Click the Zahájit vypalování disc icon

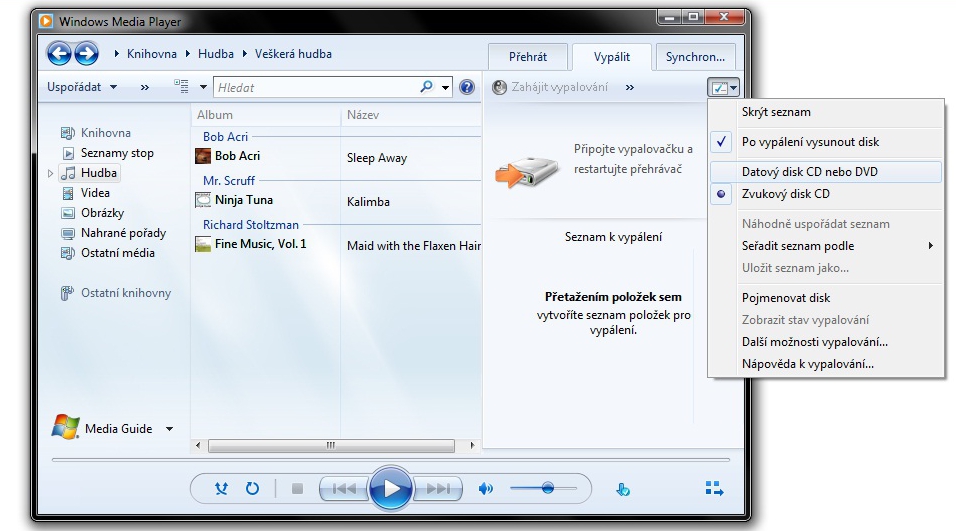(499, 87)
